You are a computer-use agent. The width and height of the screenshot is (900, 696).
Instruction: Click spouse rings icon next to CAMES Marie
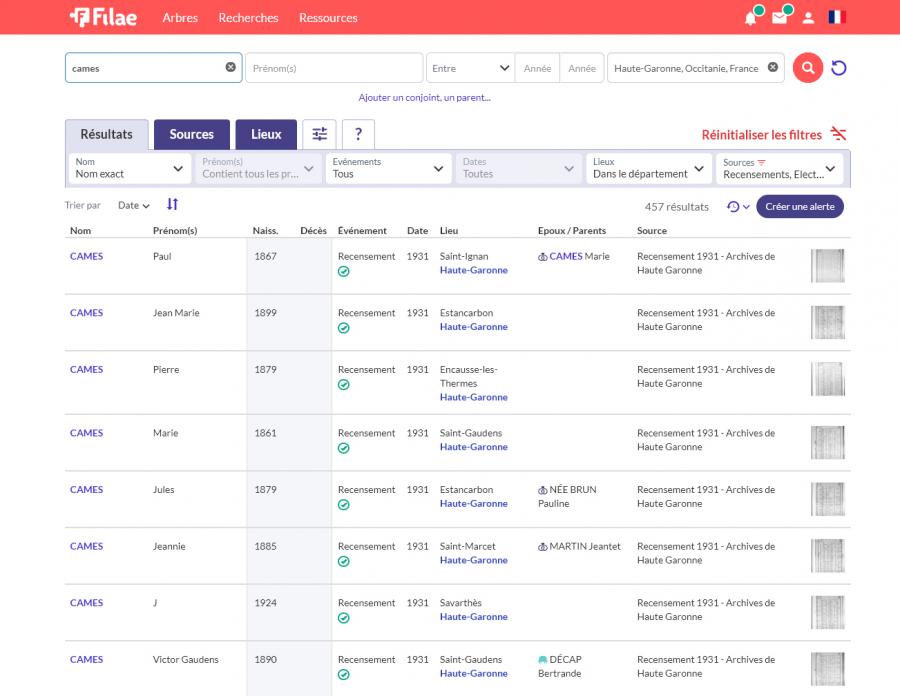(542, 257)
